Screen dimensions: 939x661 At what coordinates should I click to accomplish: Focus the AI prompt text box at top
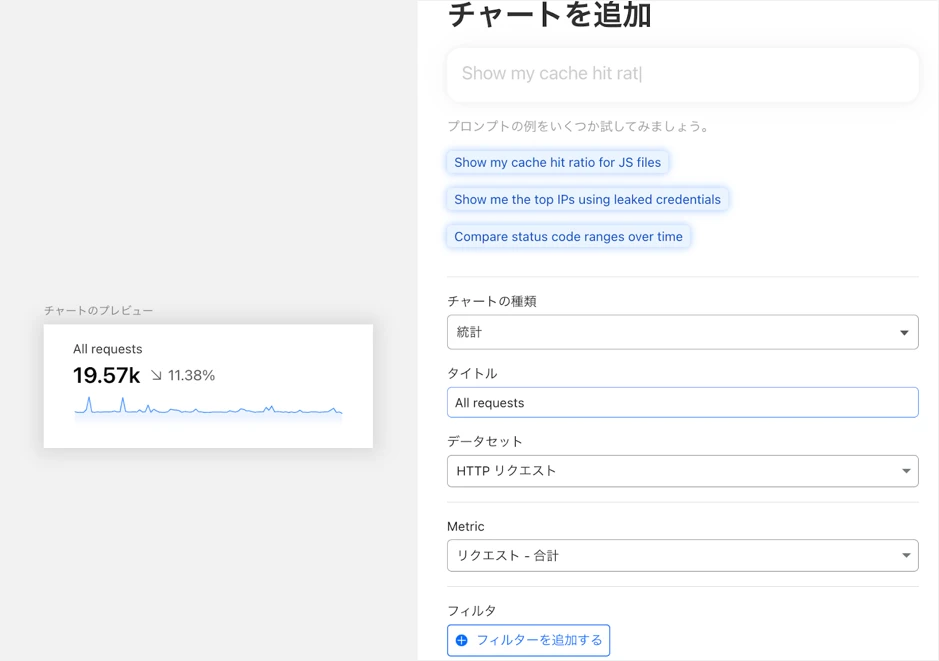click(x=682, y=74)
